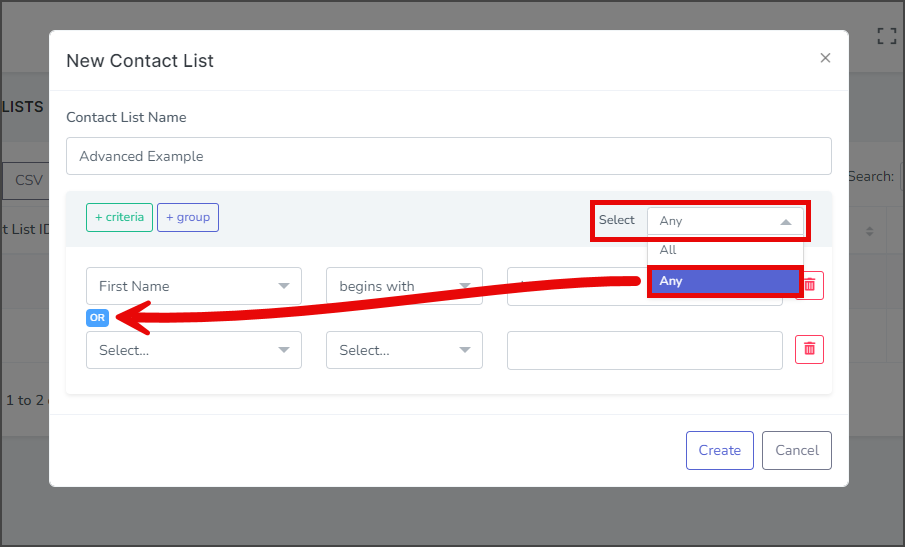Expand second row operator Select dropdown
The width and height of the screenshot is (905, 547).
pos(404,350)
